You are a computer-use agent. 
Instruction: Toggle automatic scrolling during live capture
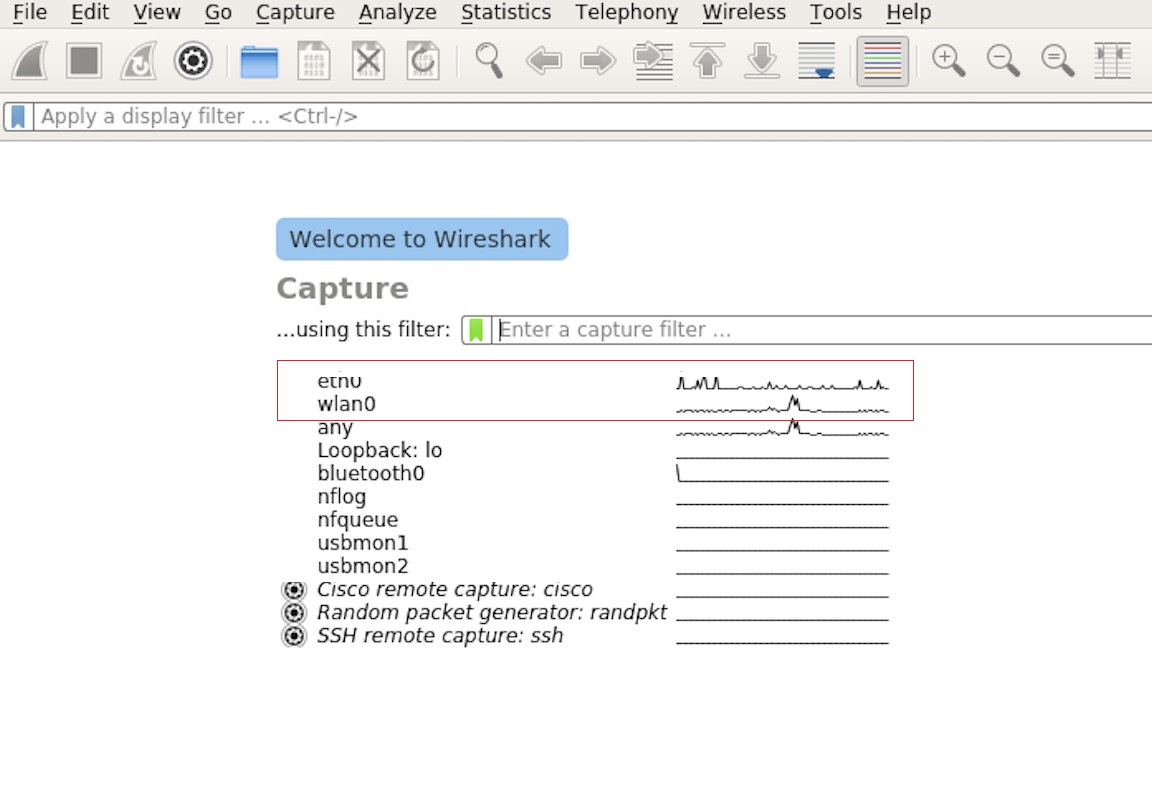click(816, 60)
